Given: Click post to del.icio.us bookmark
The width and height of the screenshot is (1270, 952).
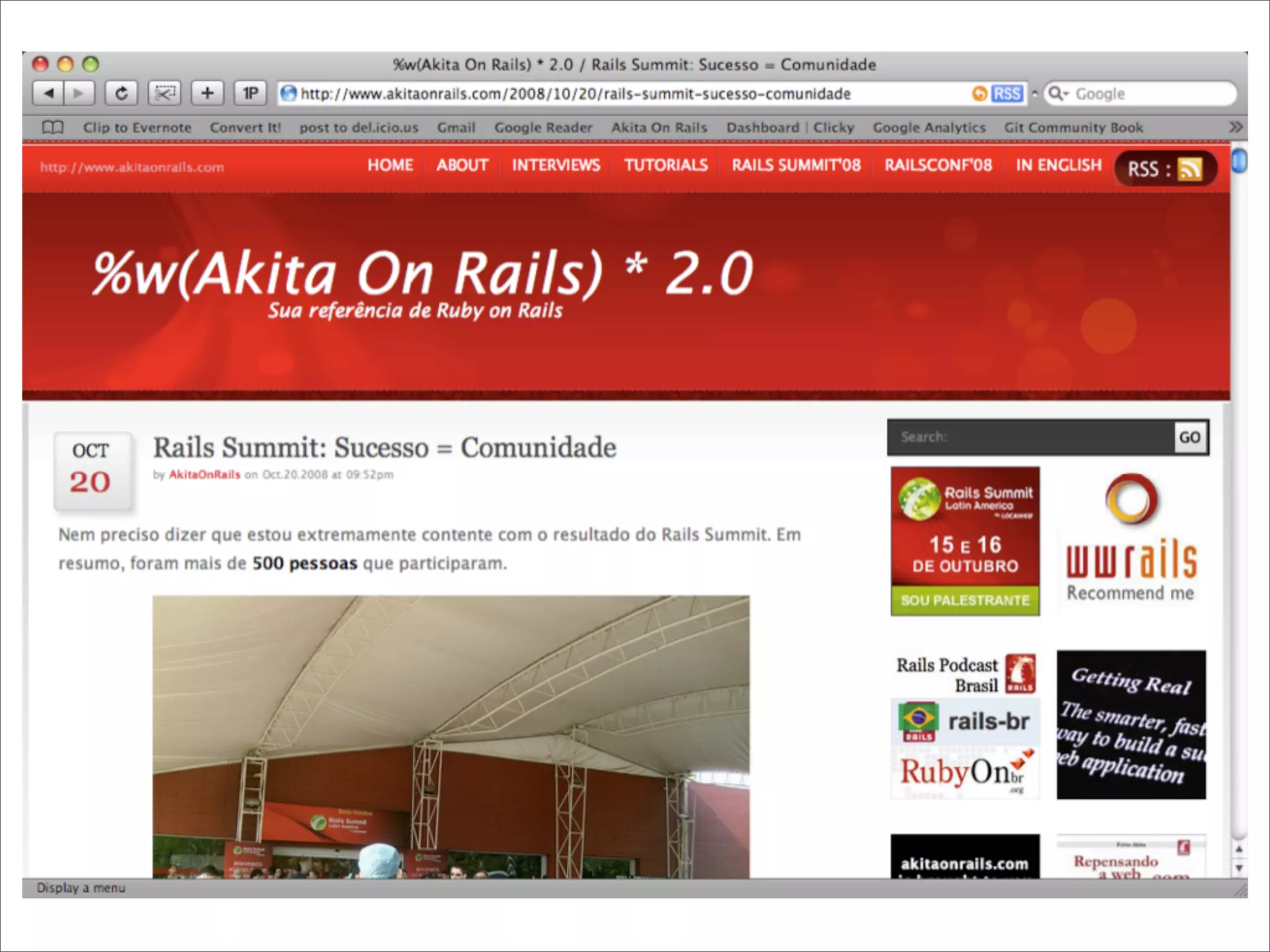Looking at the screenshot, I should [359, 128].
